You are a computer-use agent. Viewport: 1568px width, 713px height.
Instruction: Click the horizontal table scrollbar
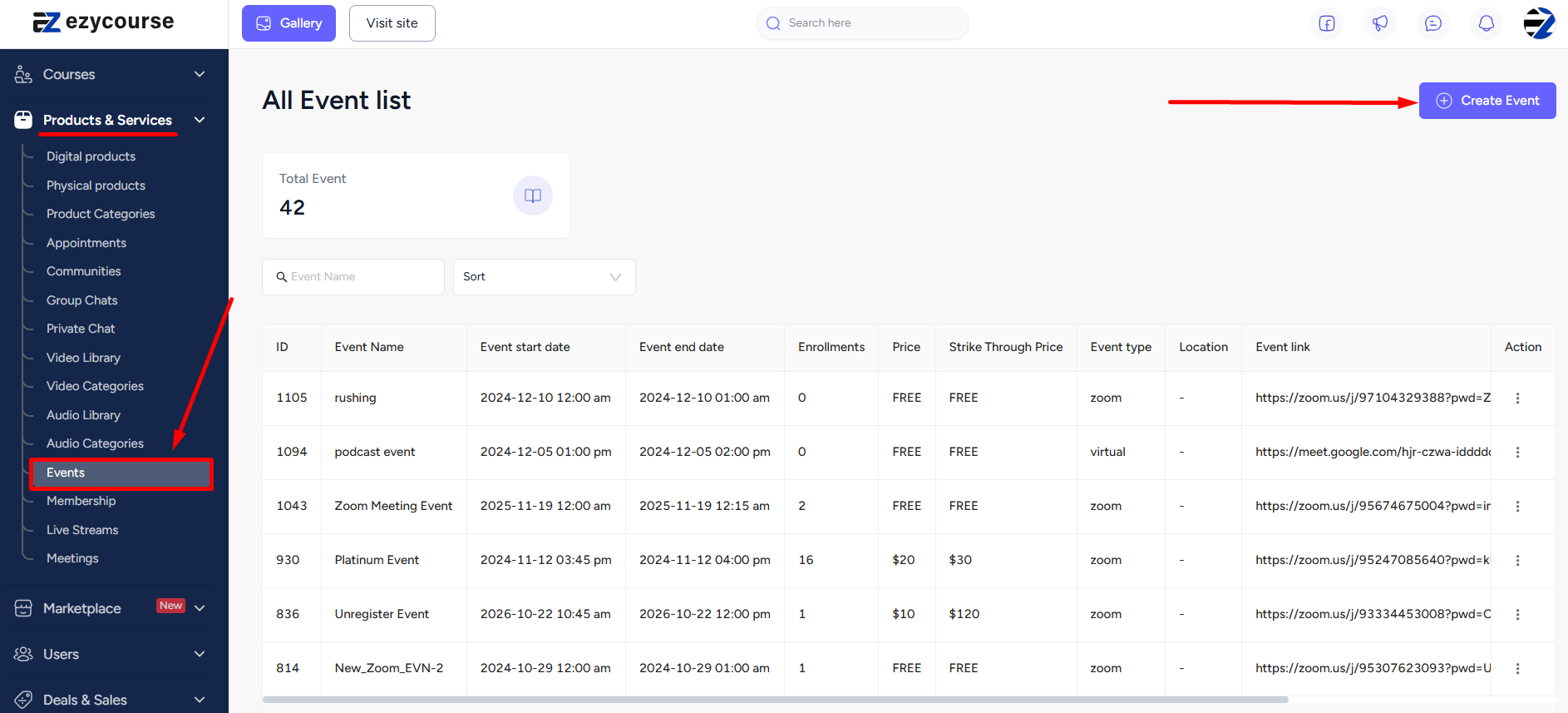point(775,700)
